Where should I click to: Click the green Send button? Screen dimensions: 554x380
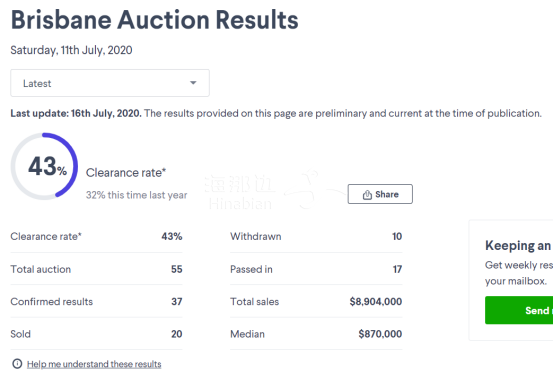click(x=519, y=310)
